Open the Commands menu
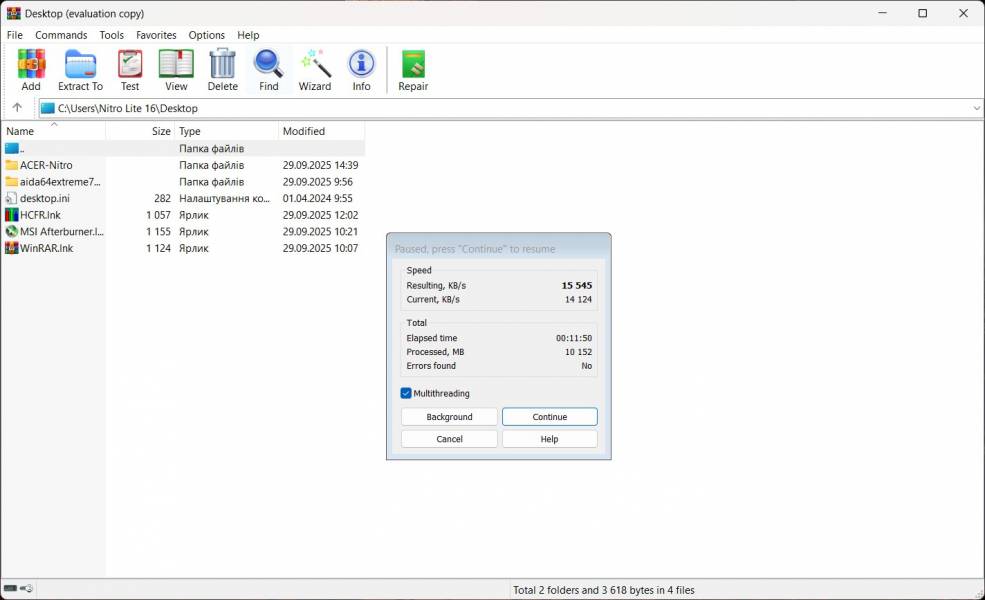Image resolution: width=985 pixels, height=600 pixels. pos(61,35)
